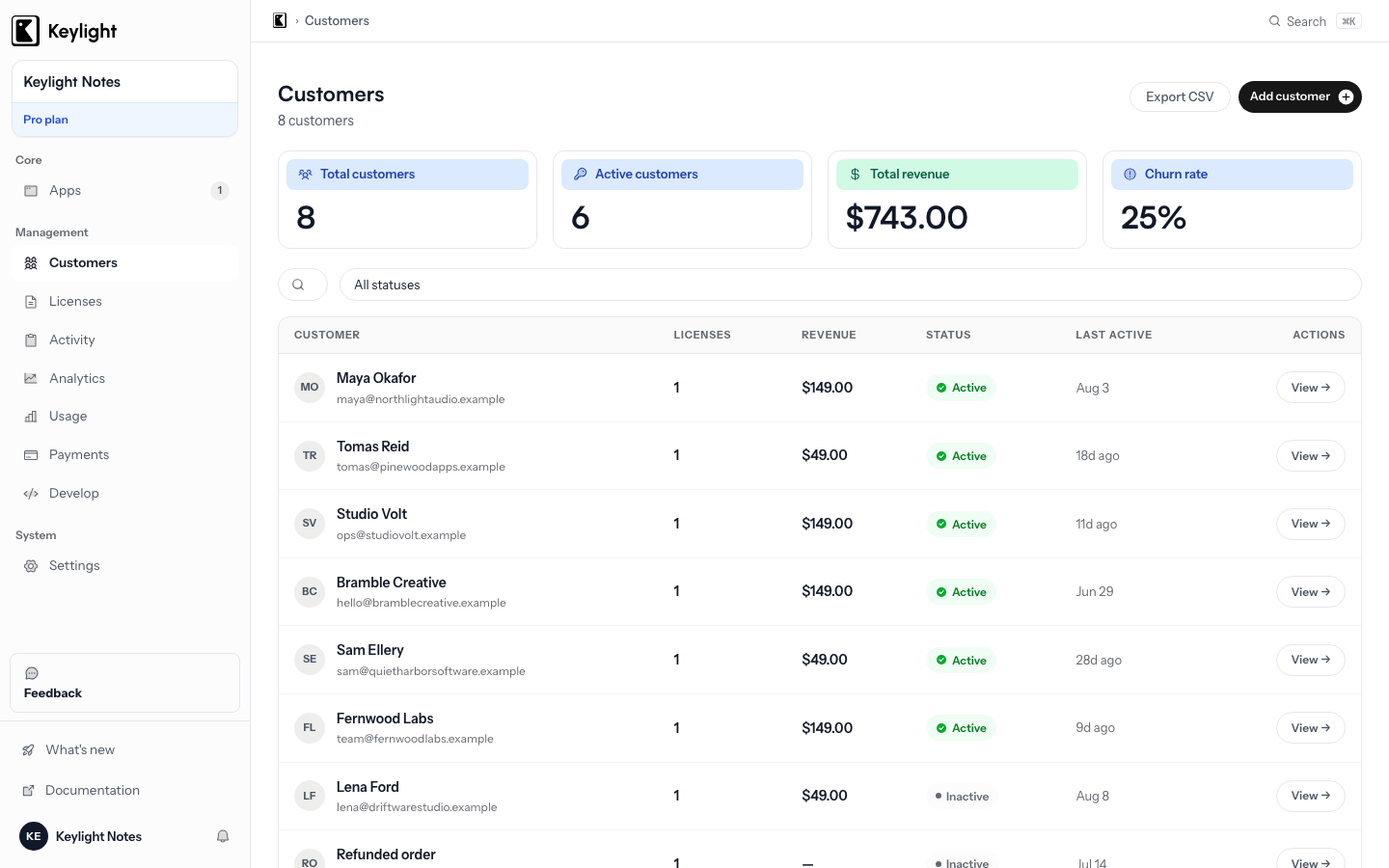The image size is (1389, 868).
Task: Click the email maya@northlightaudio.example
Action: (x=421, y=399)
